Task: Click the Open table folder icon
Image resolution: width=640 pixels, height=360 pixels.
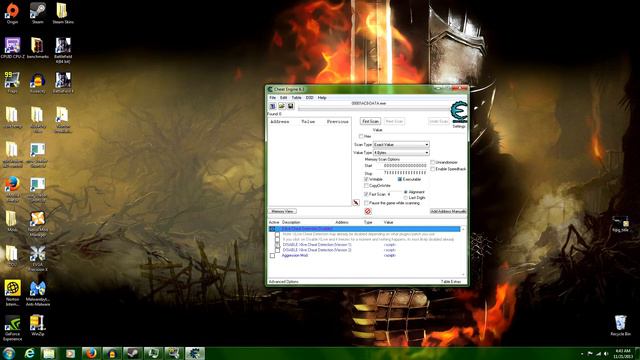Action: pyautogui.click(x=282, y=106)
